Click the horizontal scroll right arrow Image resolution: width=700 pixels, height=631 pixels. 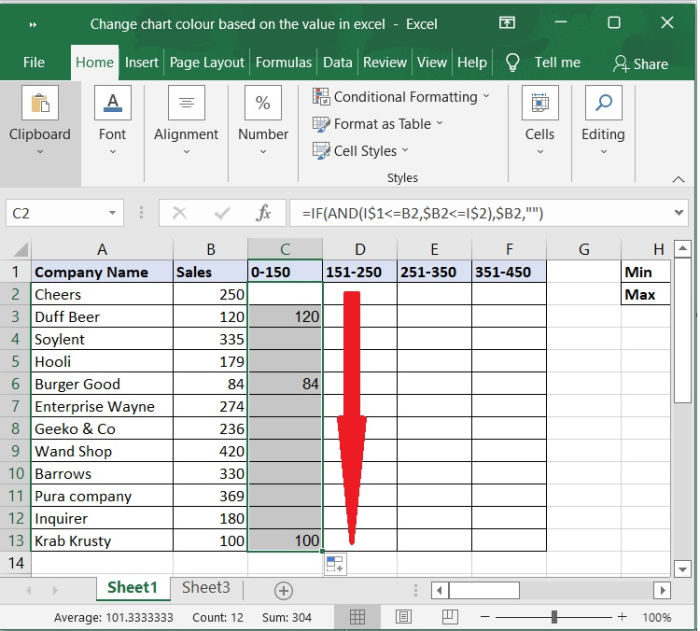[x=662, y=590]
